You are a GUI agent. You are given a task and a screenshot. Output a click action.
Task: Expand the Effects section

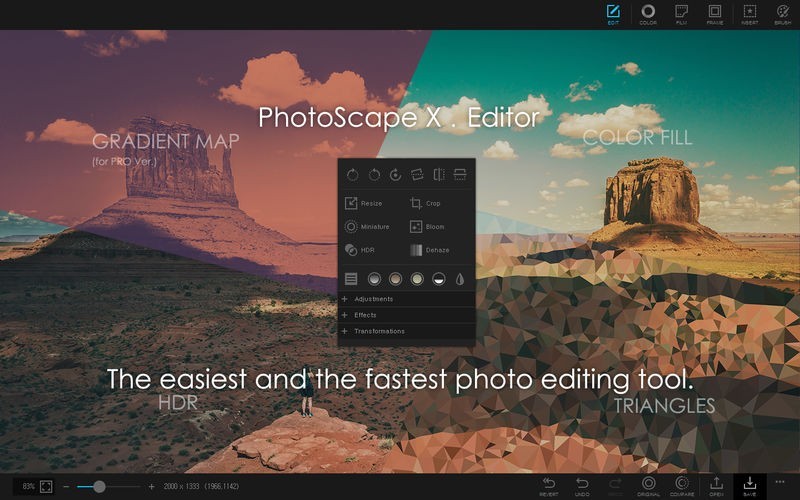coord(407,315)
